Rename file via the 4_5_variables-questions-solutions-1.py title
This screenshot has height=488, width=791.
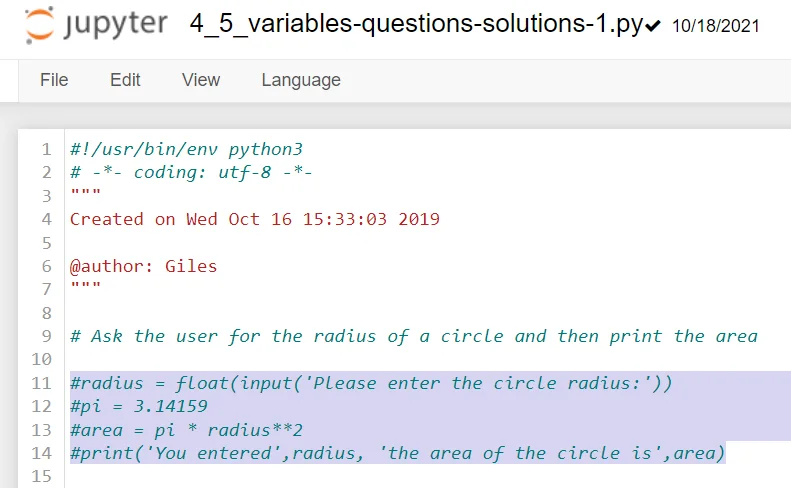(415, 25)
